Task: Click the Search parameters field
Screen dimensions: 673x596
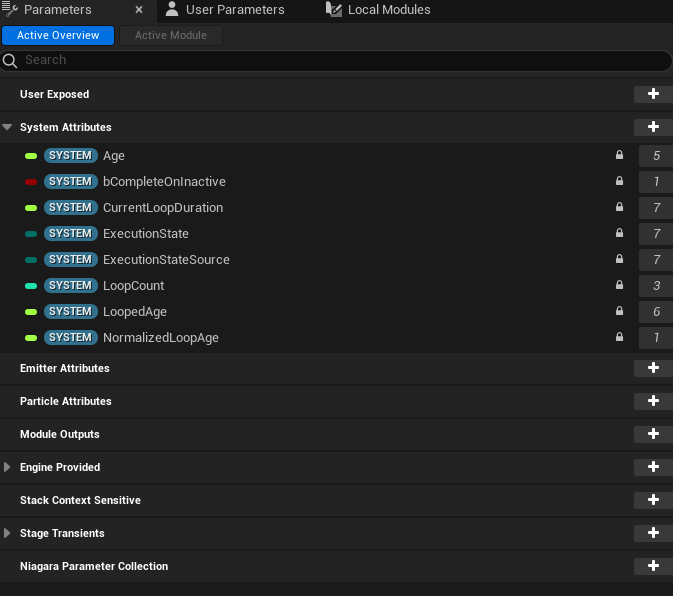Action: (336, 60)
